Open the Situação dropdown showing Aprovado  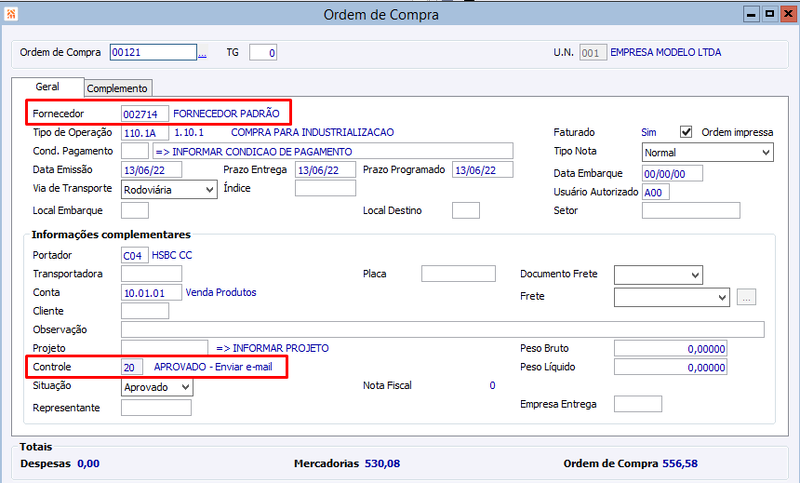pyautogui.click(x=157, y=387)
